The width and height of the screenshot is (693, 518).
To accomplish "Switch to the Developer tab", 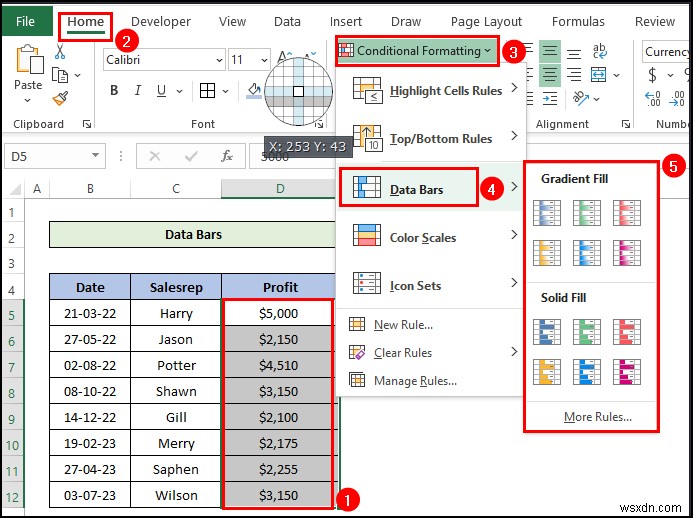I will [x=161, y=22].
